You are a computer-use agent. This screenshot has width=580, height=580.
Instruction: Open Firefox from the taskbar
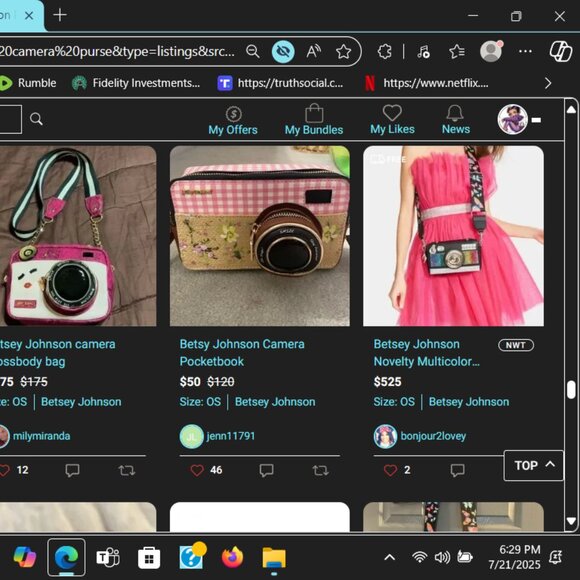[232, 557]
